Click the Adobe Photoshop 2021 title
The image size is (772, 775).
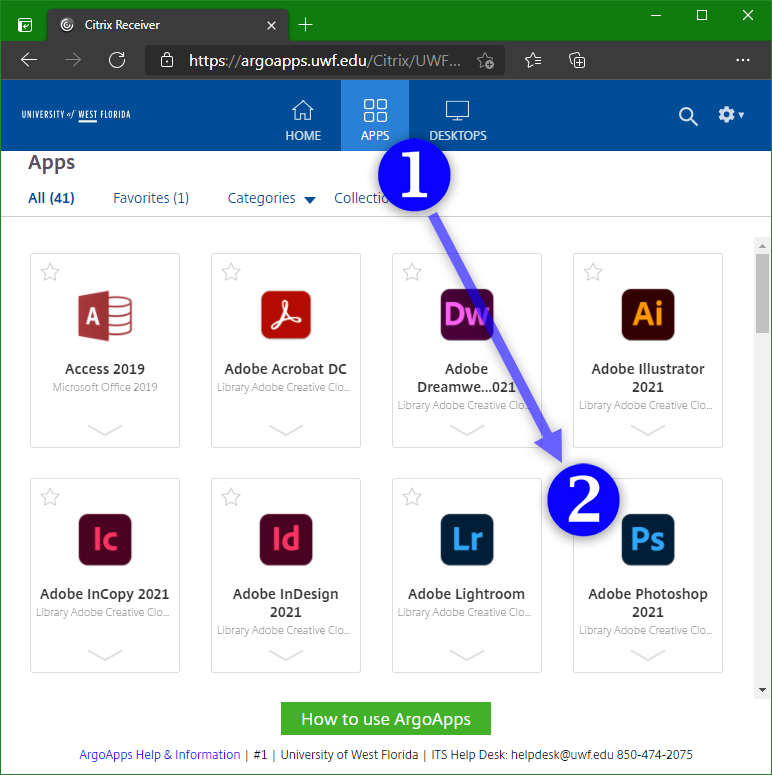click(x=647, y=603)
